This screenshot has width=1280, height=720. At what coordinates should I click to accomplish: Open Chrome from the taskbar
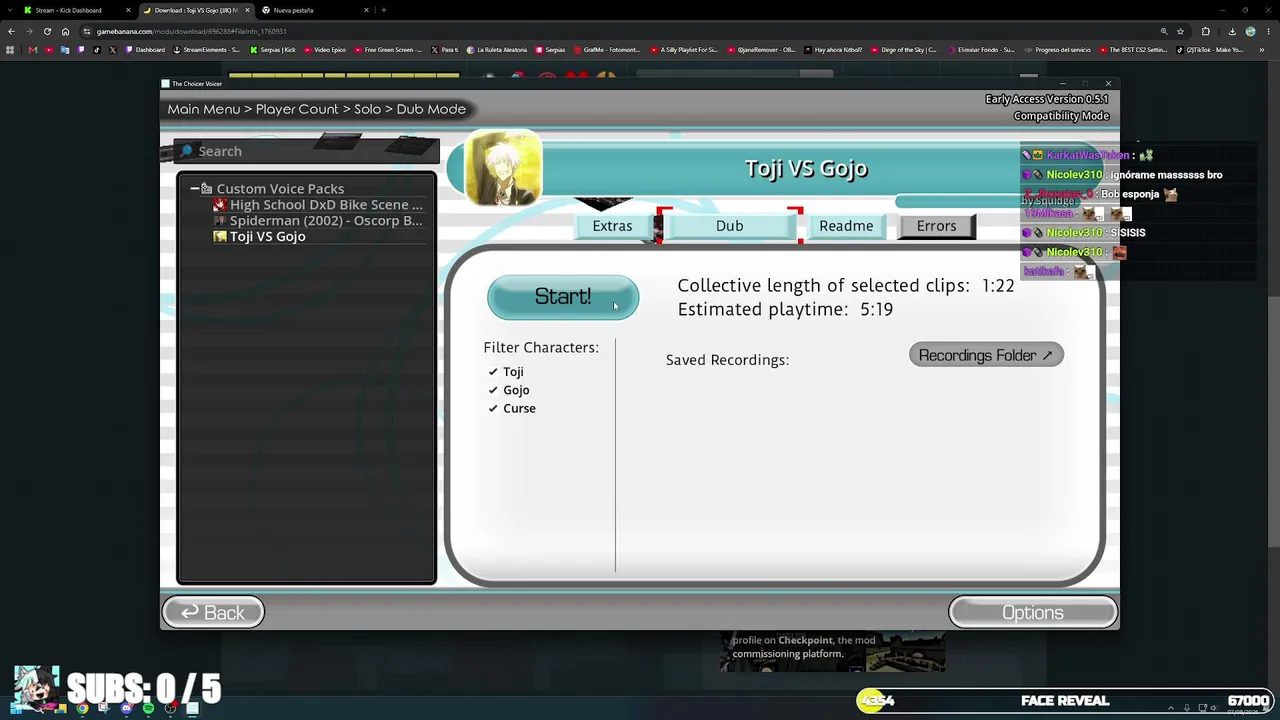point(82,709)
